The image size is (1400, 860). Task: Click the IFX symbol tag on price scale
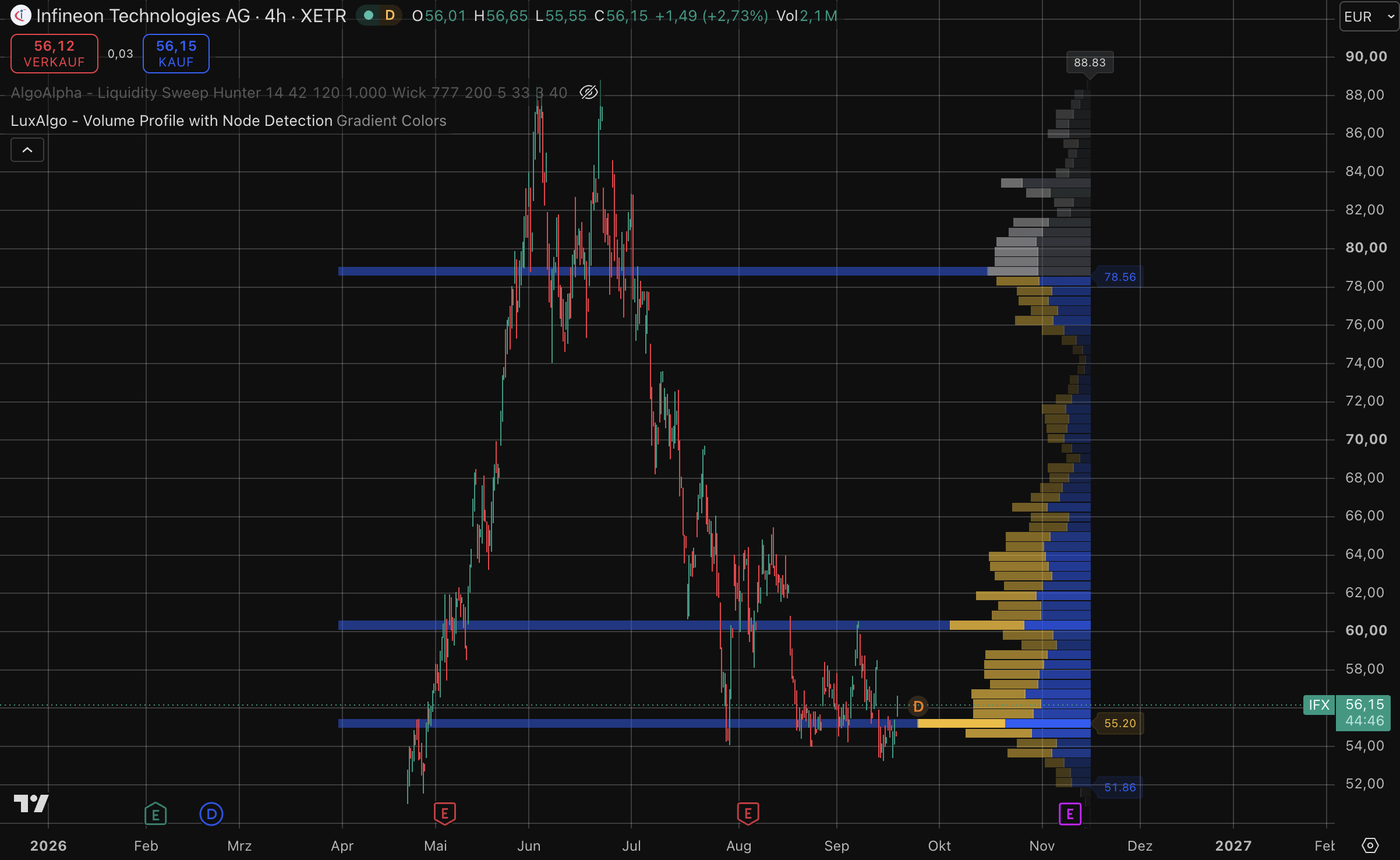click(x=1319, y=705)
